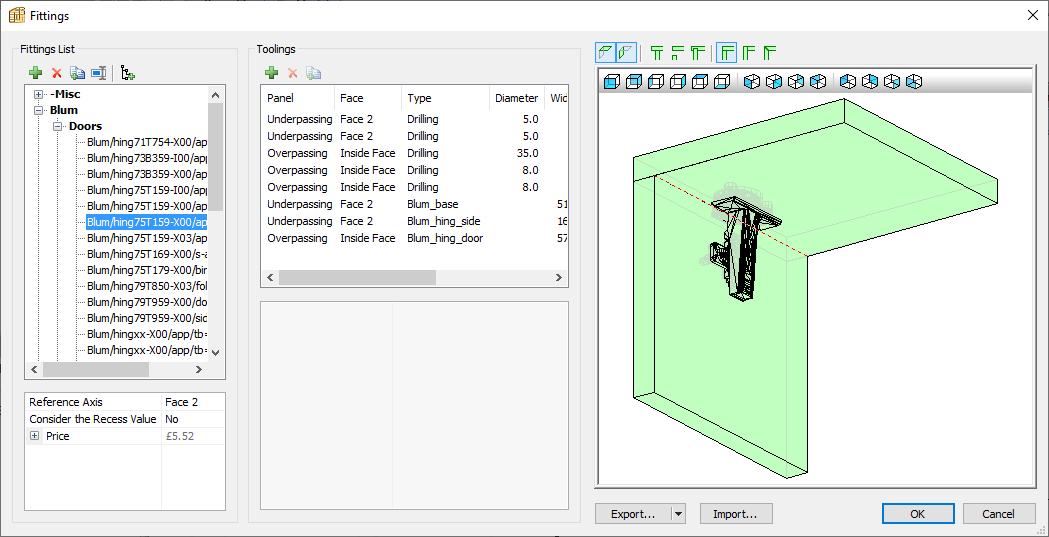Expand the -Misc tree node
This screenshot has height=537, width=1049.
(x=39, y=94)
